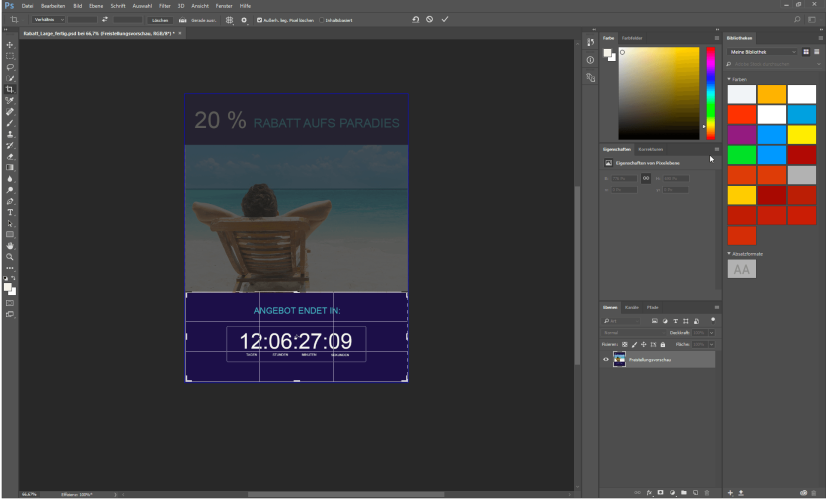Select the Lasso tool
The height and width of the screenshot is (500, 826).
click(x=9, y=67)
